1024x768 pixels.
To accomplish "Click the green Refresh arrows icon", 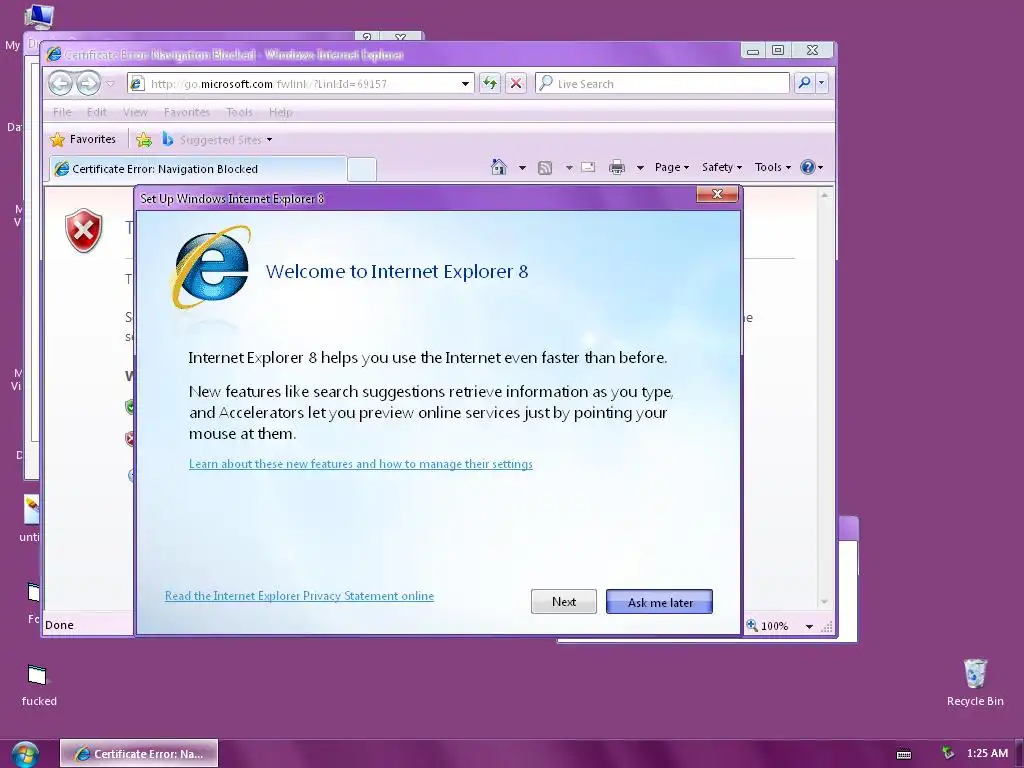I will click(490, 84).
